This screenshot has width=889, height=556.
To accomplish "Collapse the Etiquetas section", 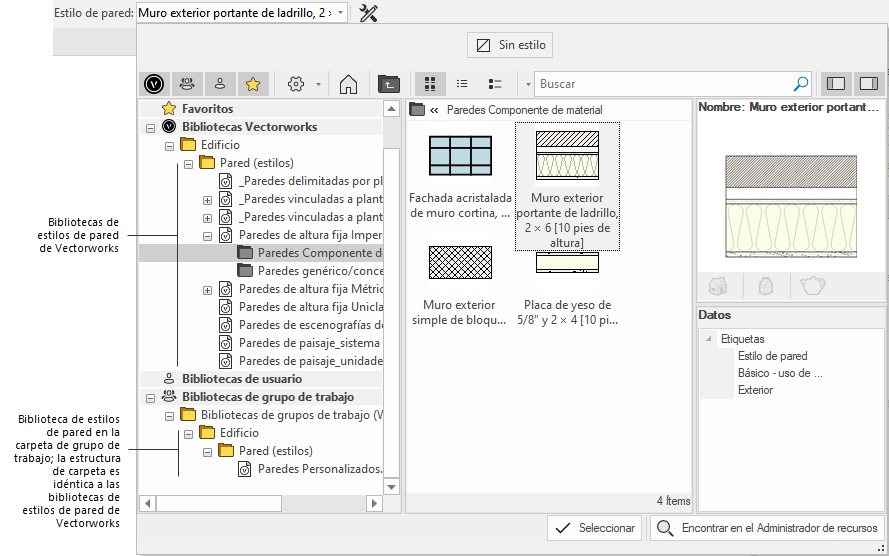I will [709, 339].
